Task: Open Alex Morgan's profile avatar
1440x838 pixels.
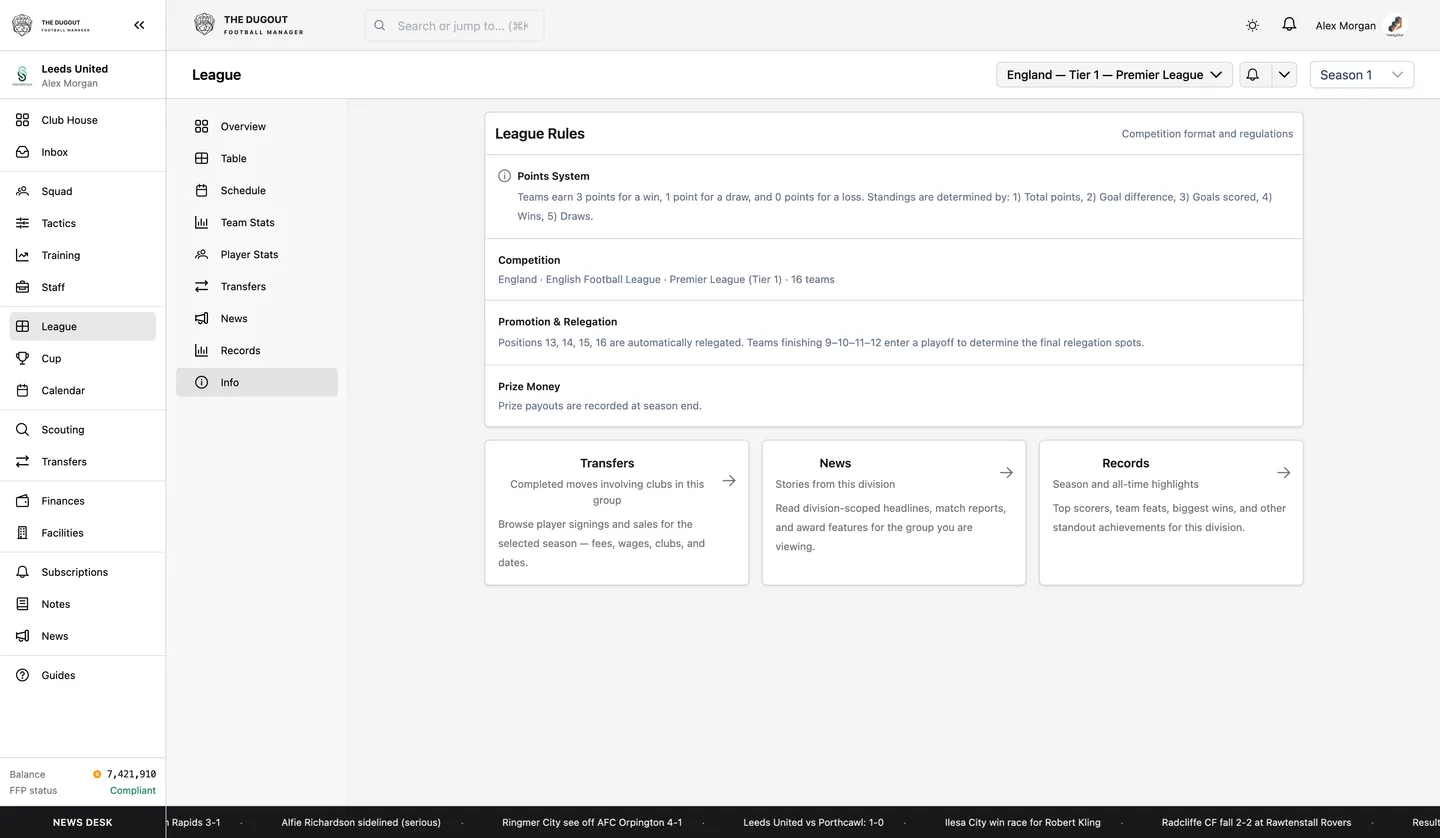Action: [x=1396, y=26]
